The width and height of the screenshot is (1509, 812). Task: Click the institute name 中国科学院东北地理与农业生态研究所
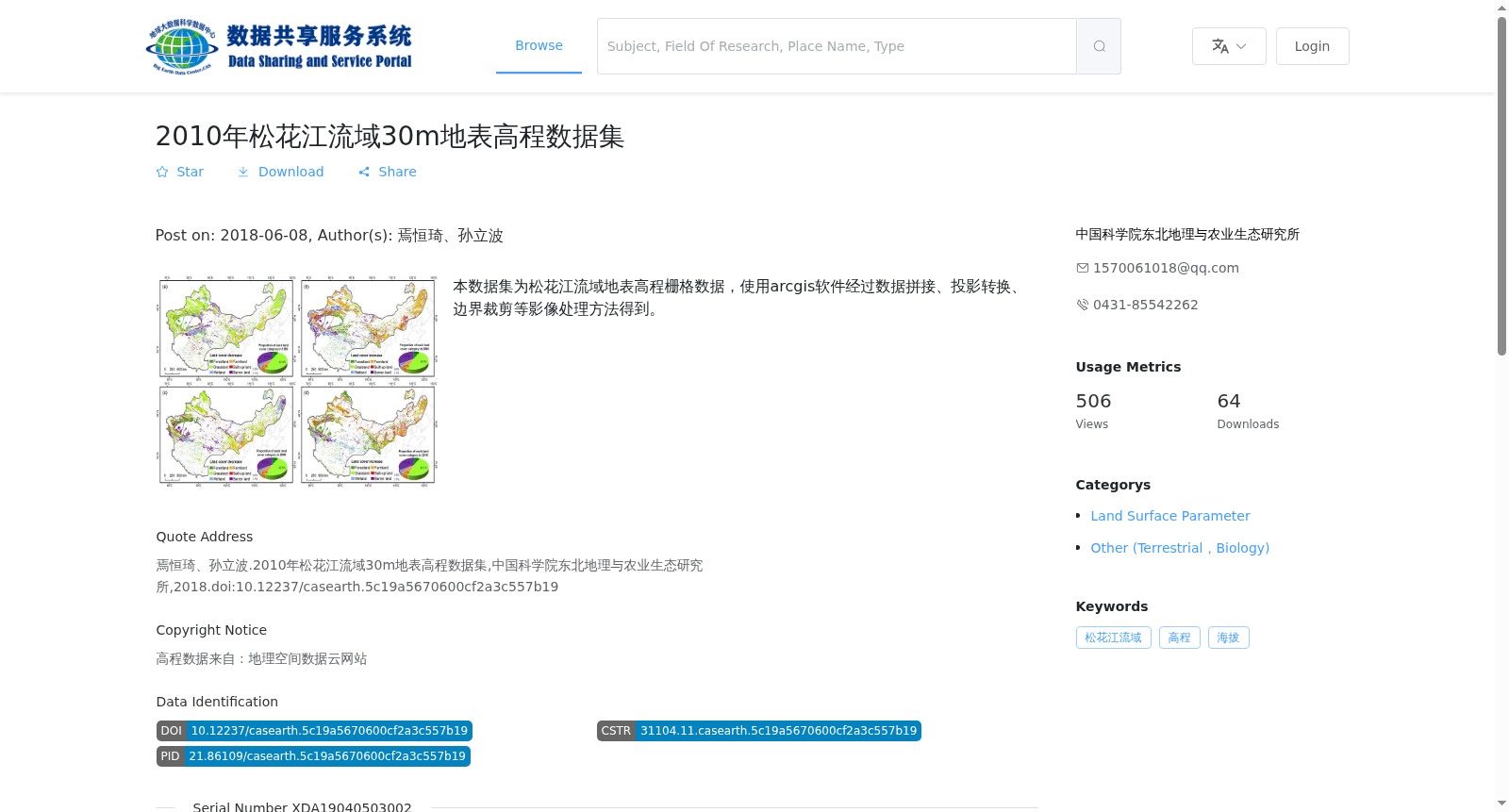(x=1187, y=234)
